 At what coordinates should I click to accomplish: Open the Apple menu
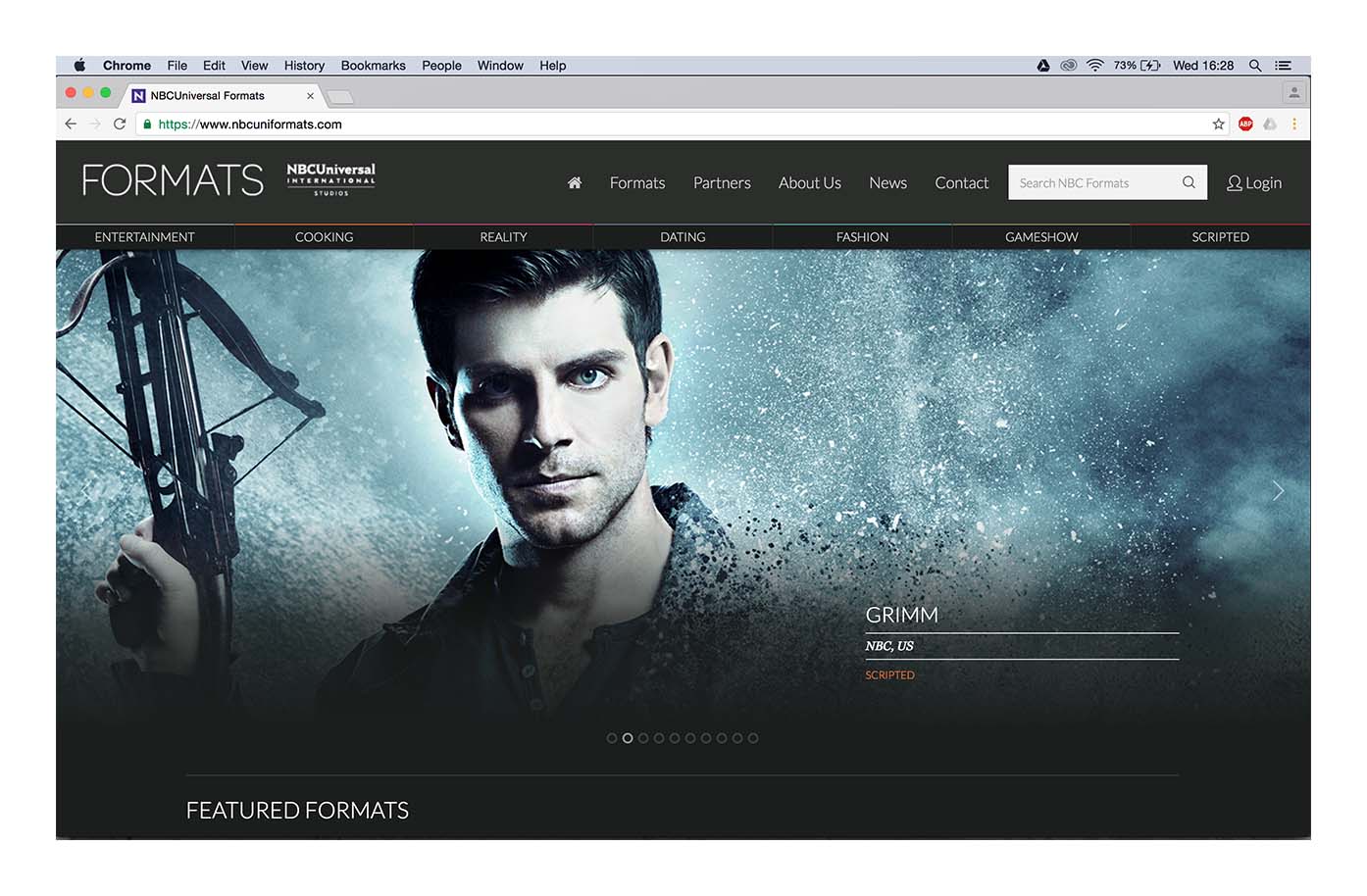(79, 66)
